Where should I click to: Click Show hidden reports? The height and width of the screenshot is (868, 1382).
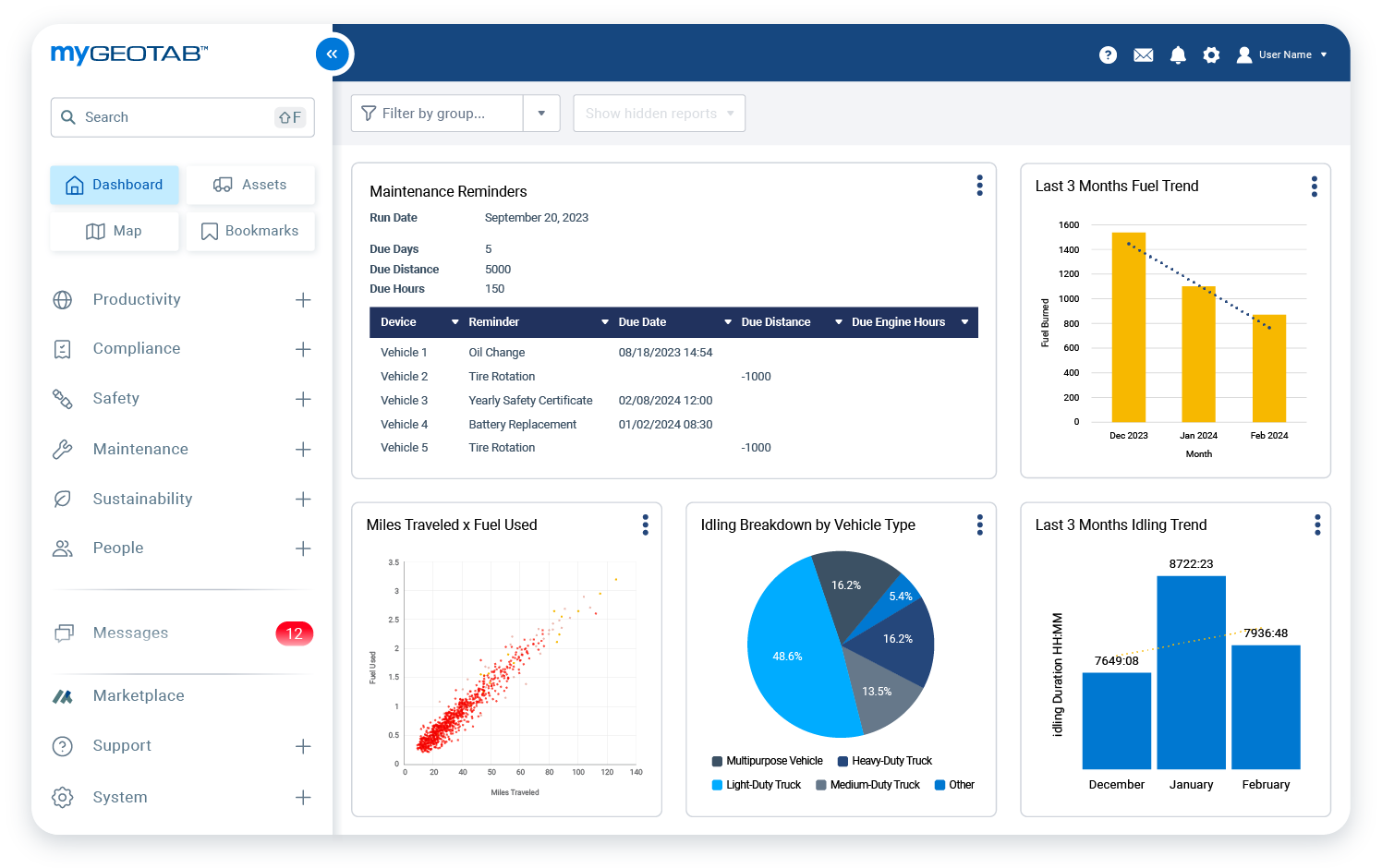point(652,113)
